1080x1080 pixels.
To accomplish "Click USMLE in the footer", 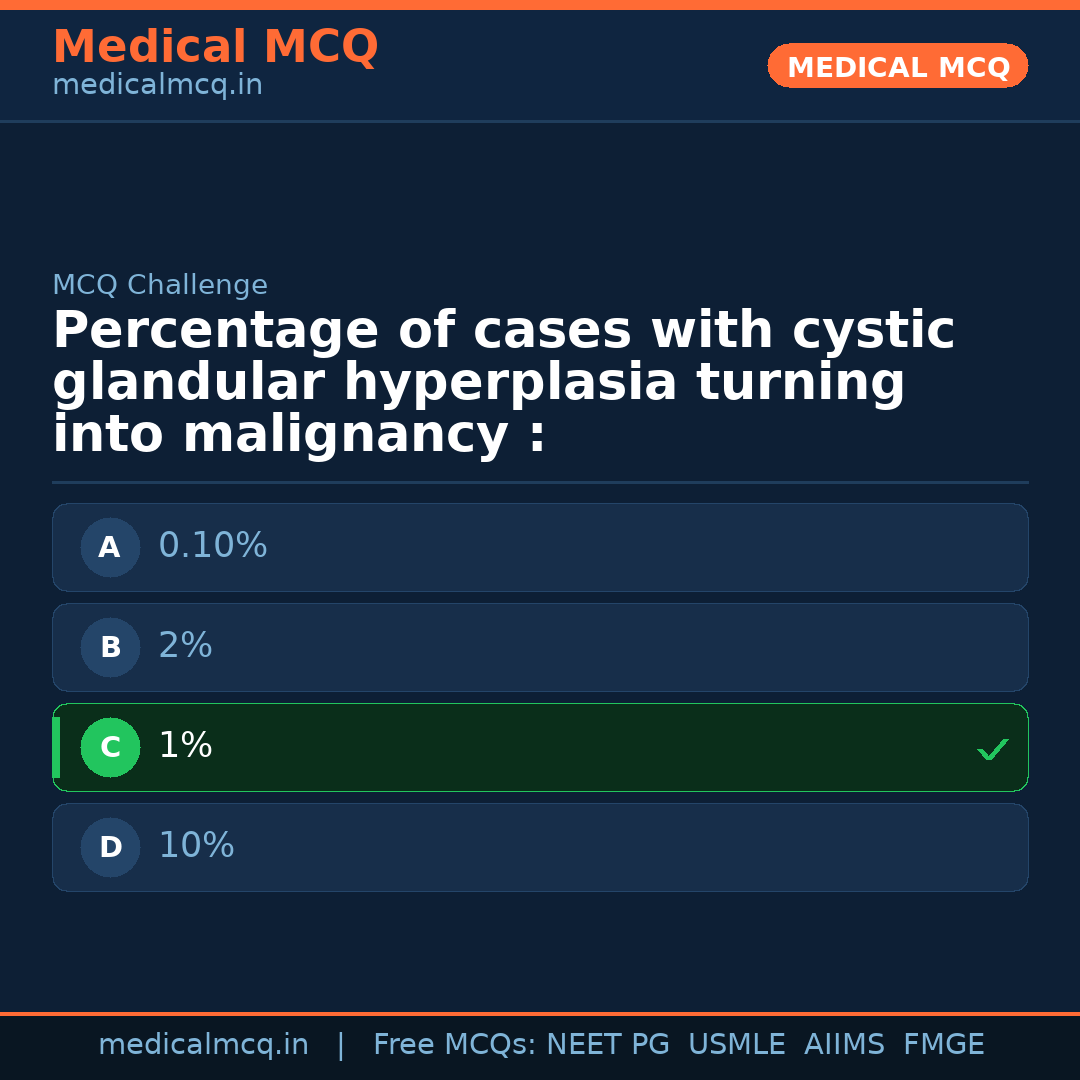I will [736, 1045].
